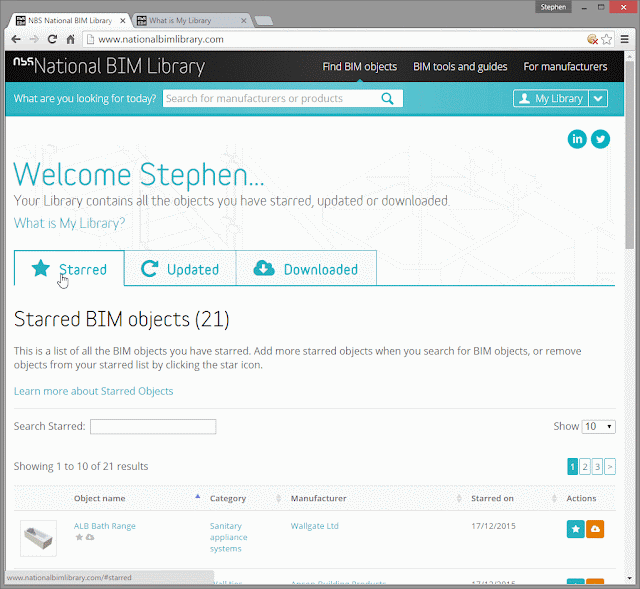The image size is (640, 589).
Task: Click the My Library button
Action: pos(550,98)
